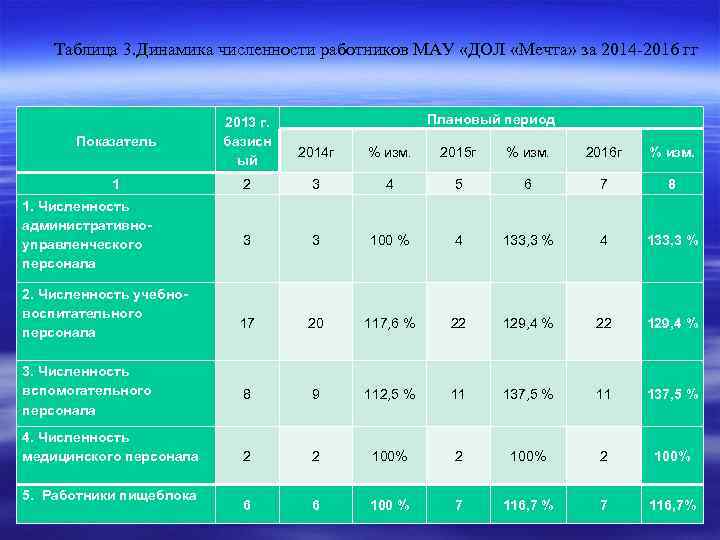Click column number '5' in the numbering row
Viewport: 720px width, 540px height.
[458, 184]
